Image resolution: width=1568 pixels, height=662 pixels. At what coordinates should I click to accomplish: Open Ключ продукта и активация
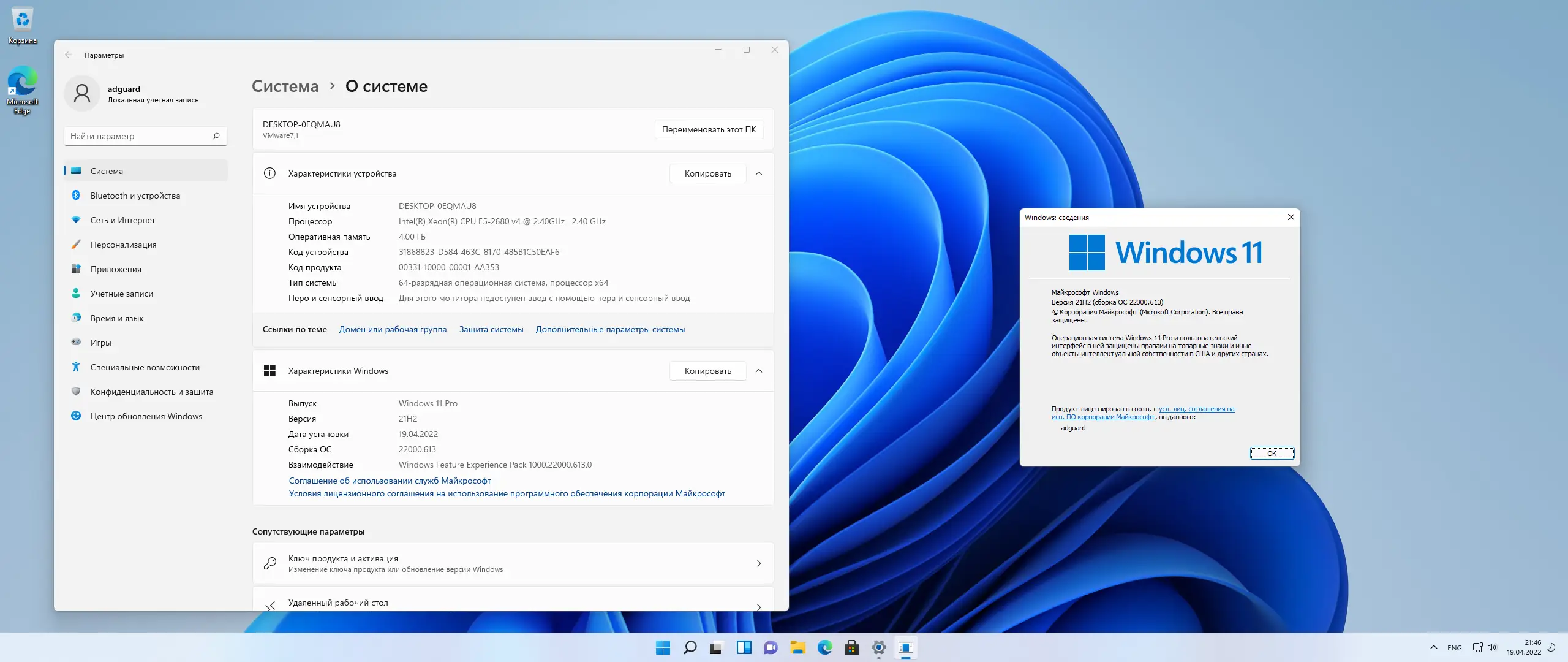513,563
